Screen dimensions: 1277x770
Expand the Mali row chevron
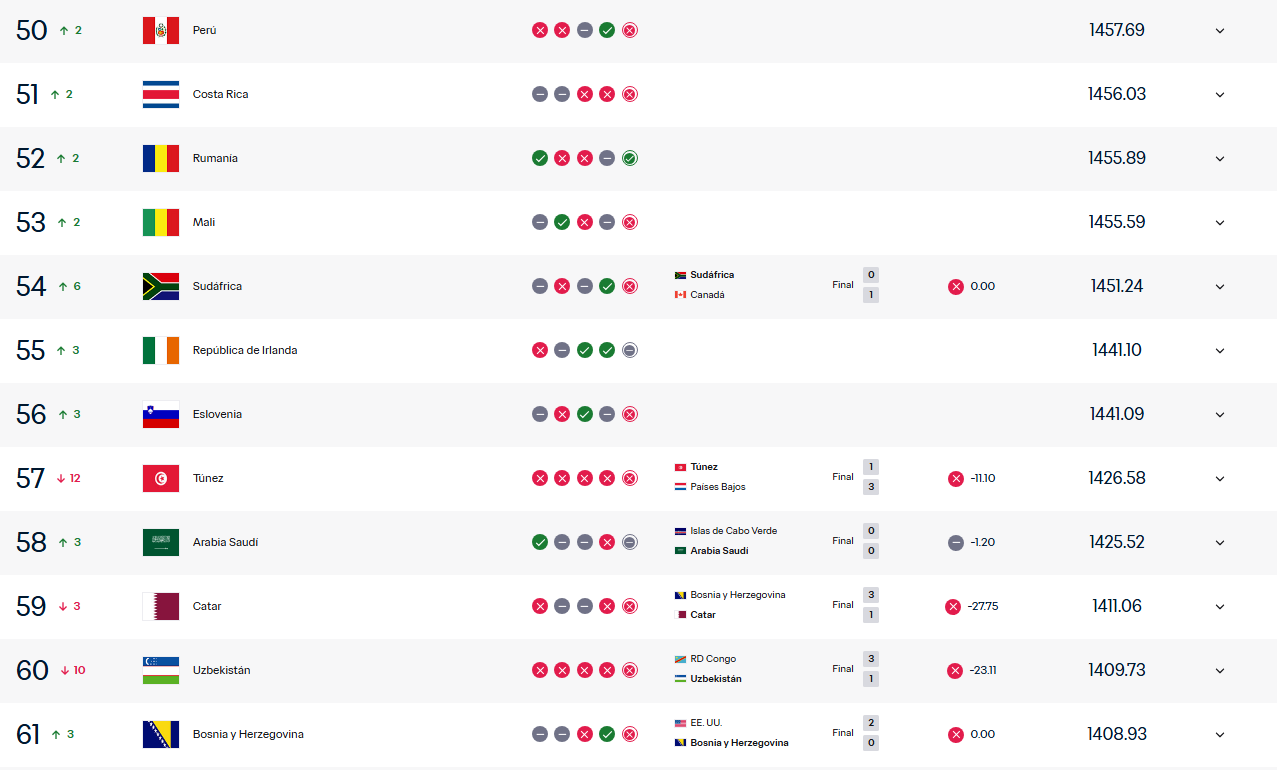(1220, 222)
